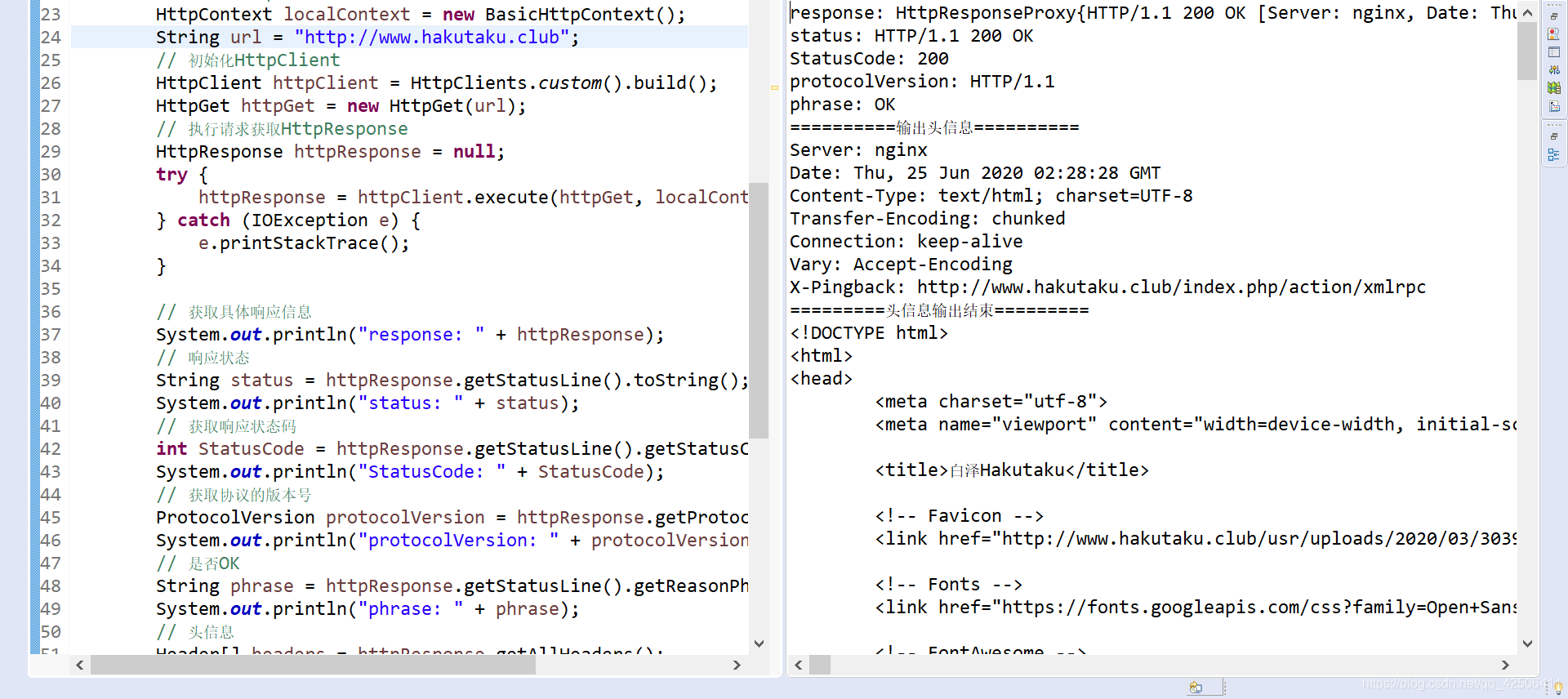This screenshot has width=1568, height=699.
Task: Click the '<!-- Favicon -->' comment in console
Action: tap(960, 516)
